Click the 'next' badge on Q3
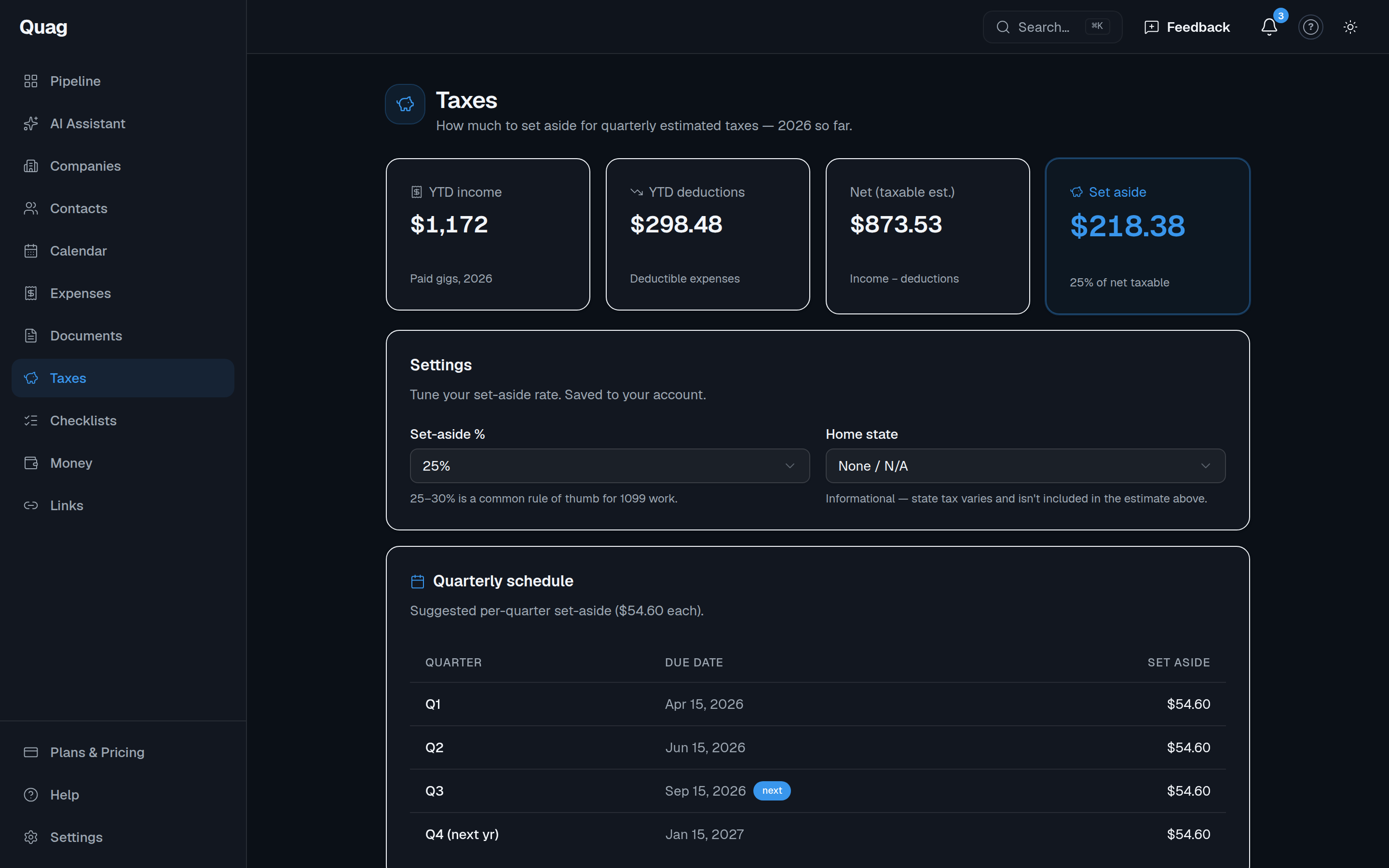Screen dimensions: 1389x868 772,790
